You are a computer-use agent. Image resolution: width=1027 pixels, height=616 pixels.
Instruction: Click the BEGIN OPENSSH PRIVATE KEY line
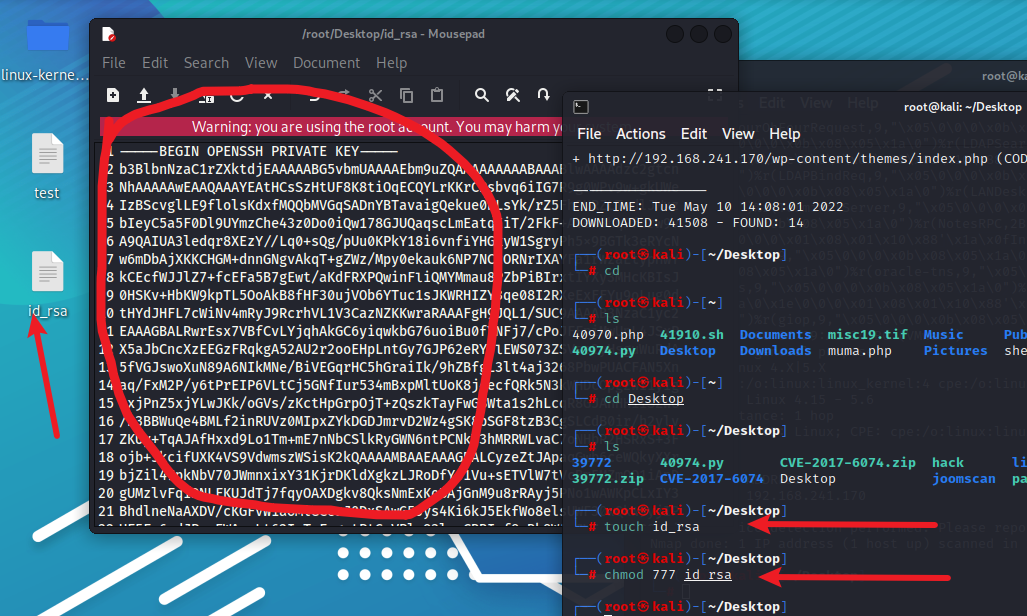[x=259, y=151]
